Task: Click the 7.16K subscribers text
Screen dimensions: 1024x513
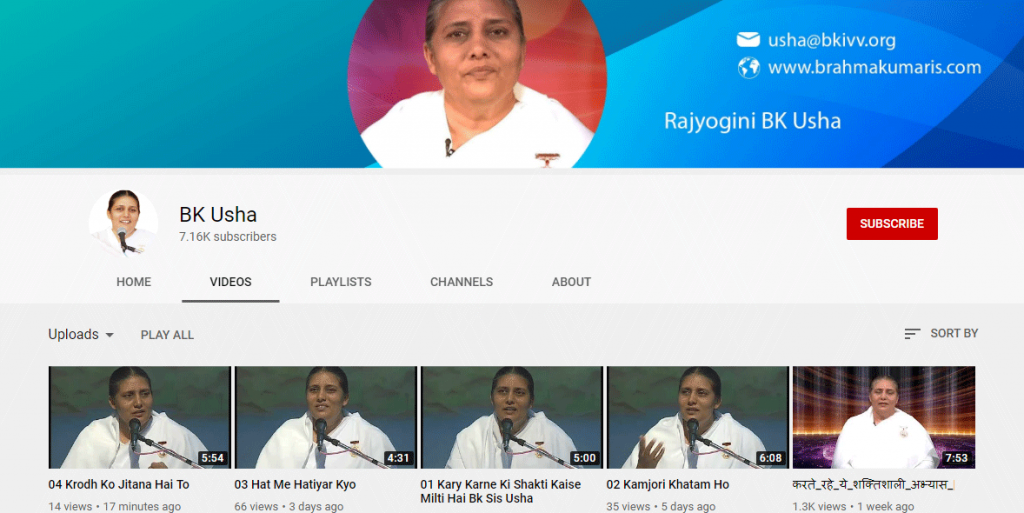Action: pyautogui.click(x=228, y=237)
